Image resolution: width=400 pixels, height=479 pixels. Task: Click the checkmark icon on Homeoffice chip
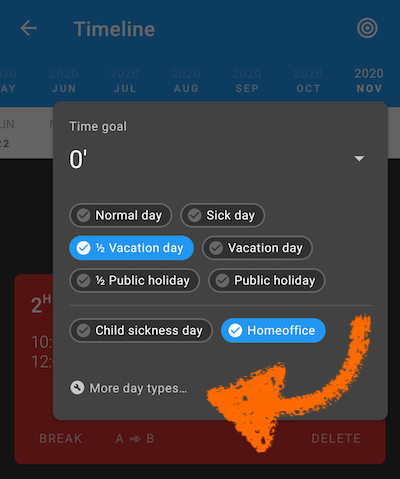(235, 331)
